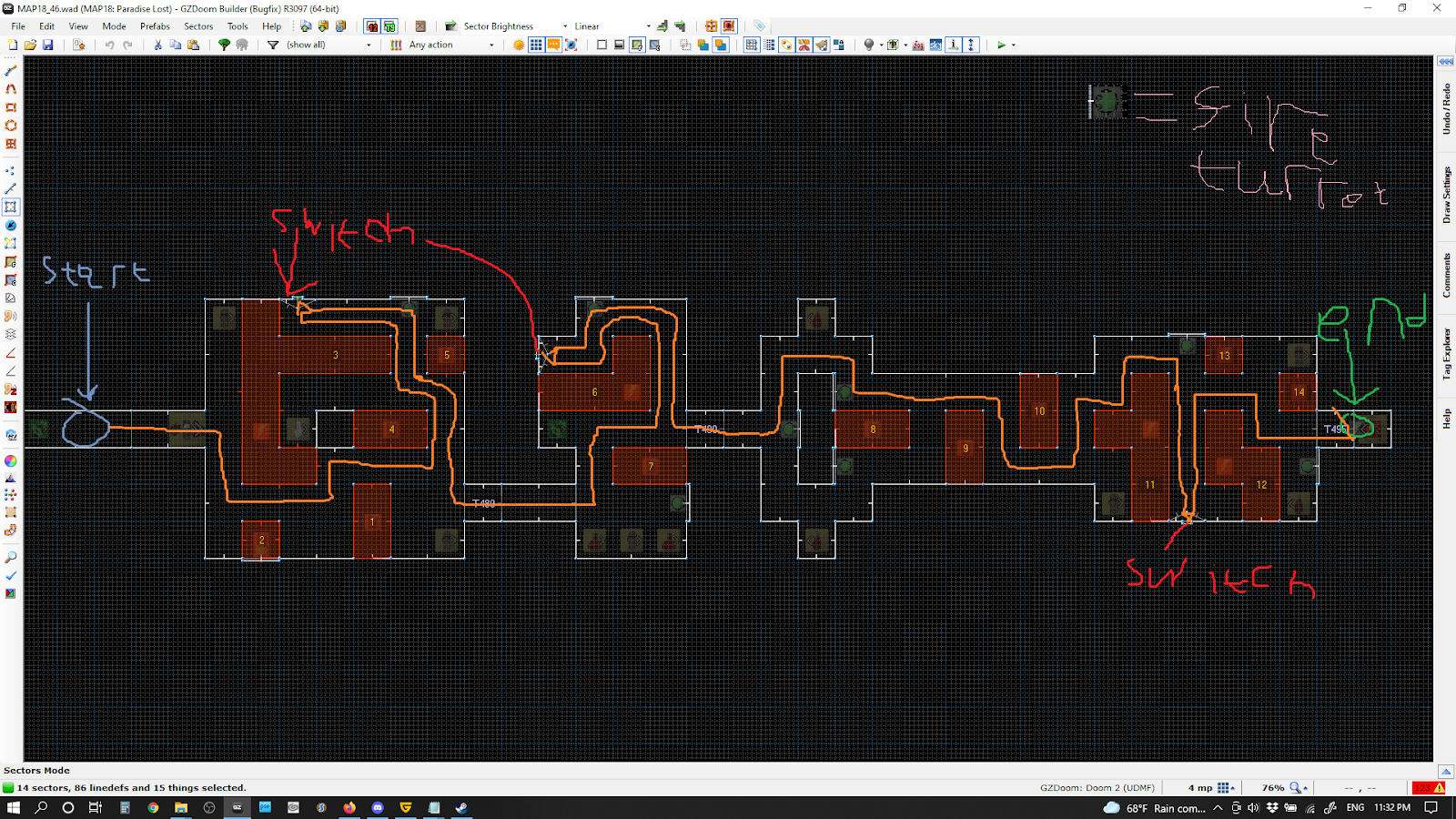Viewport: 1456px width, 819px height.
Task: Toggle the '12' numbered view button
Action: click(372, 26)
